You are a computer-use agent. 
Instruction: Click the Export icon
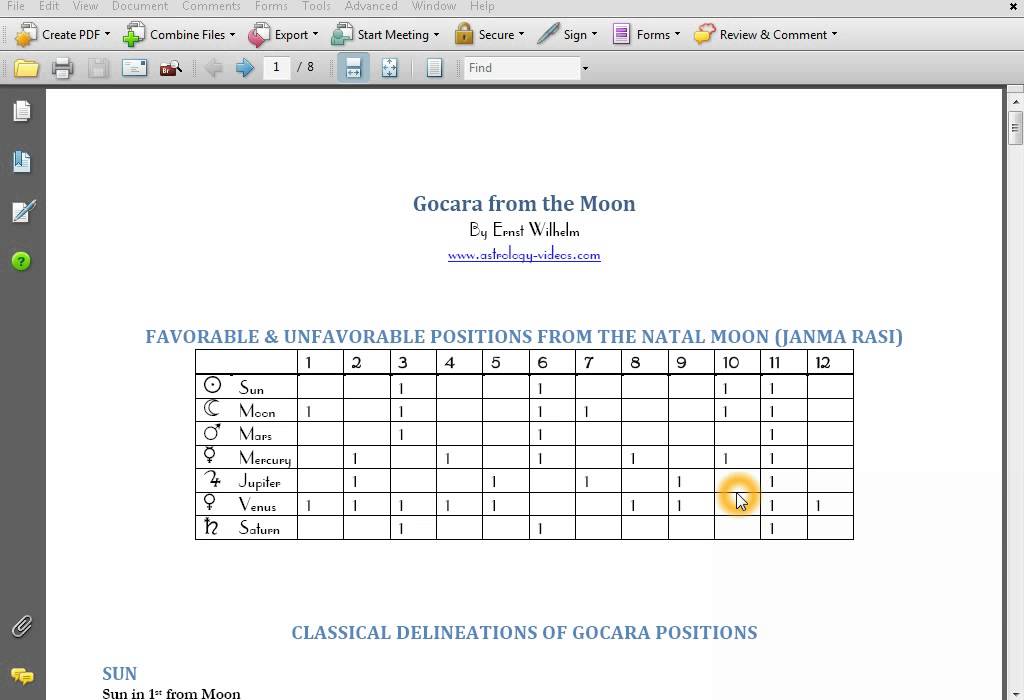tap(259, 35)
